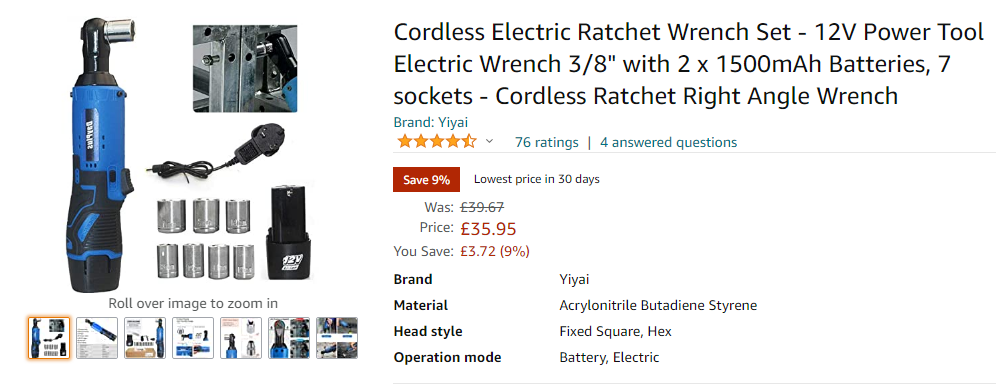Image resolution: width=996 pixels, height=389 pixels.
Task: Click the main blue ratchet wrench image
Action: [x=95, y=156]
